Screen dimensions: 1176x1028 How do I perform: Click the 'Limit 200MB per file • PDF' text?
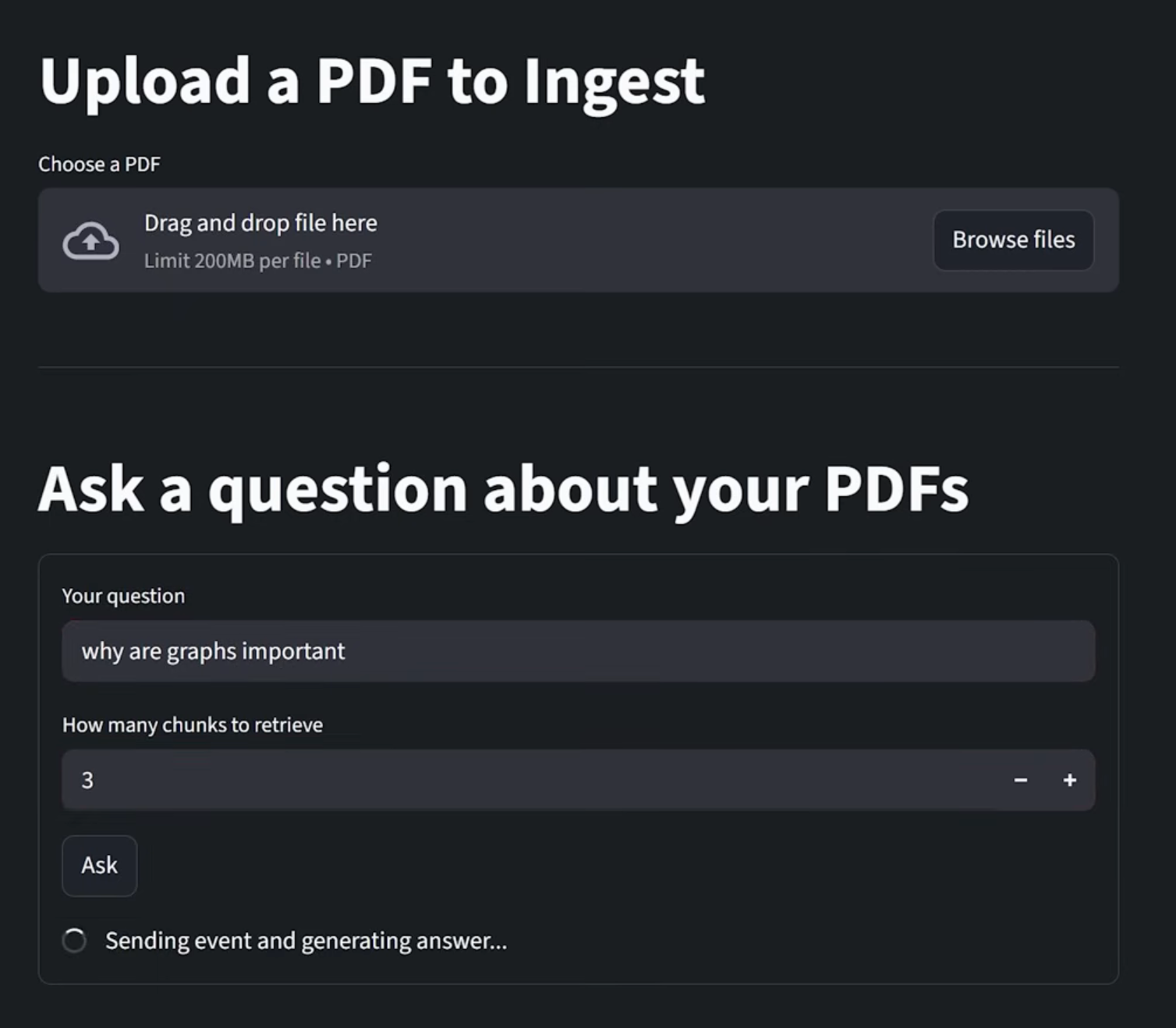[x=258, y=261]
